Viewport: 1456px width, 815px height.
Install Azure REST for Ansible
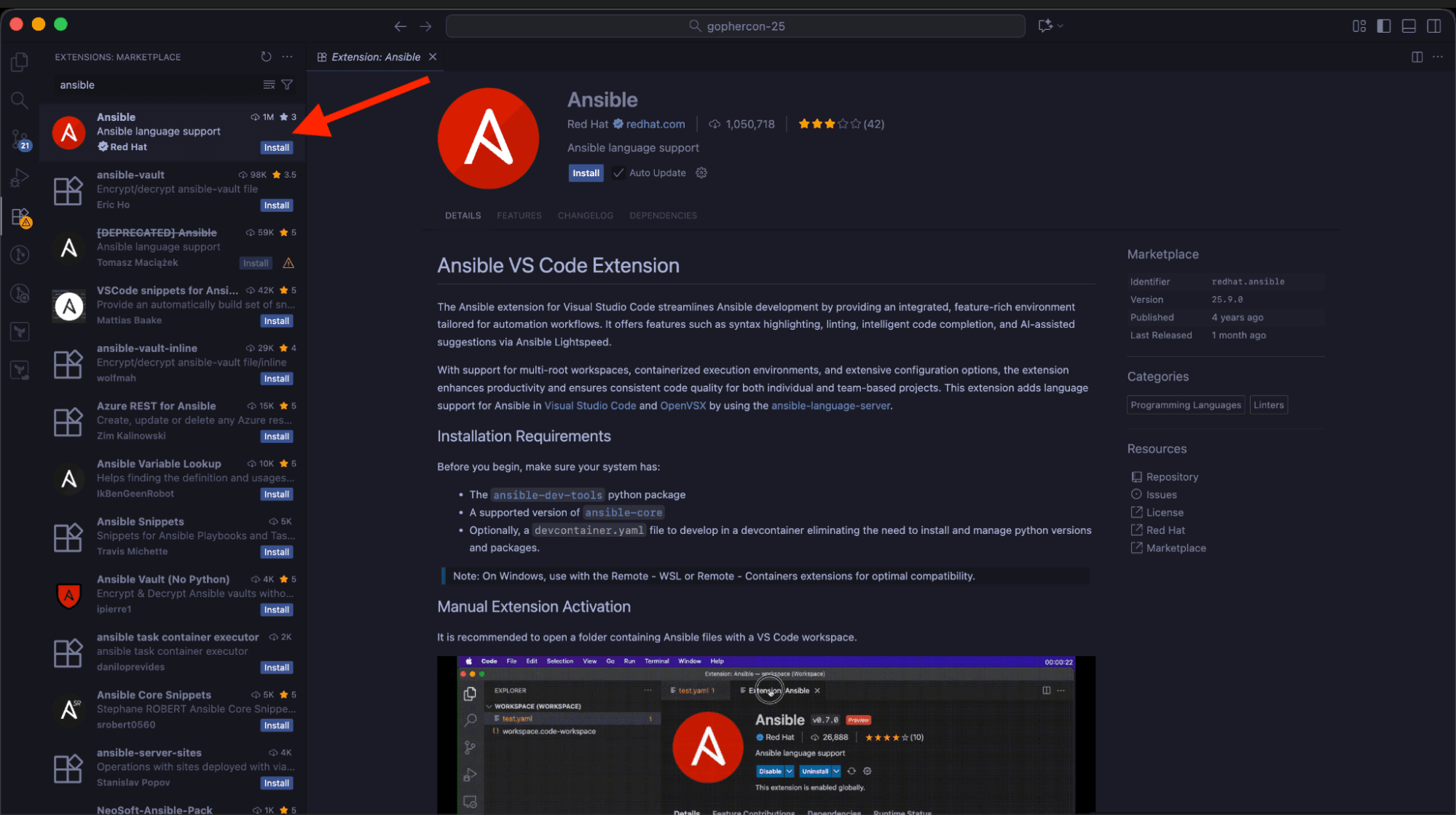pyautogui.click(x=277, y=437)
